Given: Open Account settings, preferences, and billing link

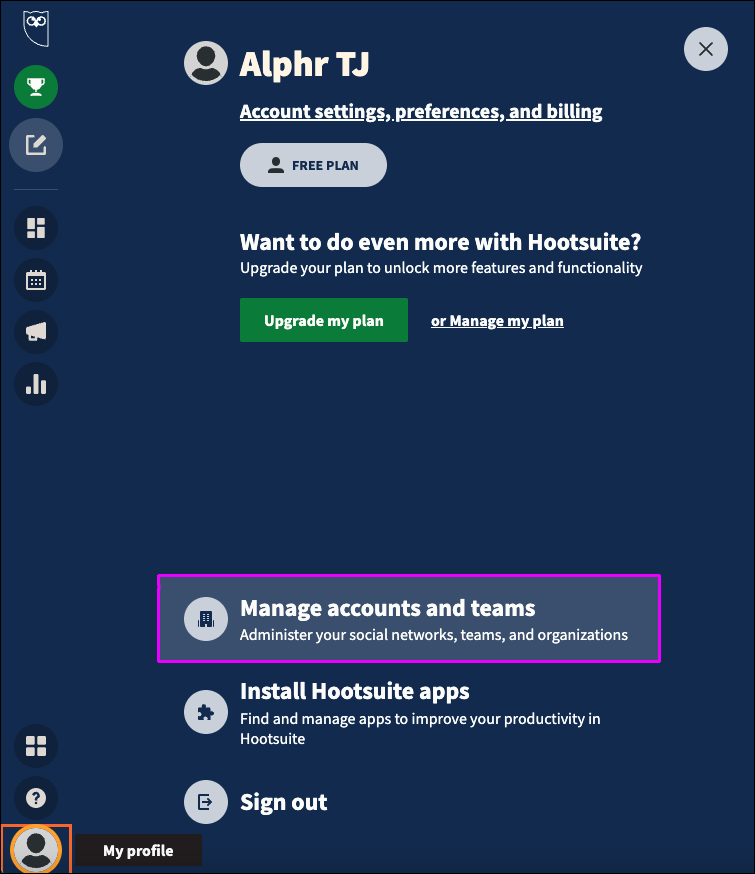Looking at the screenshot, I should point(421,112).
